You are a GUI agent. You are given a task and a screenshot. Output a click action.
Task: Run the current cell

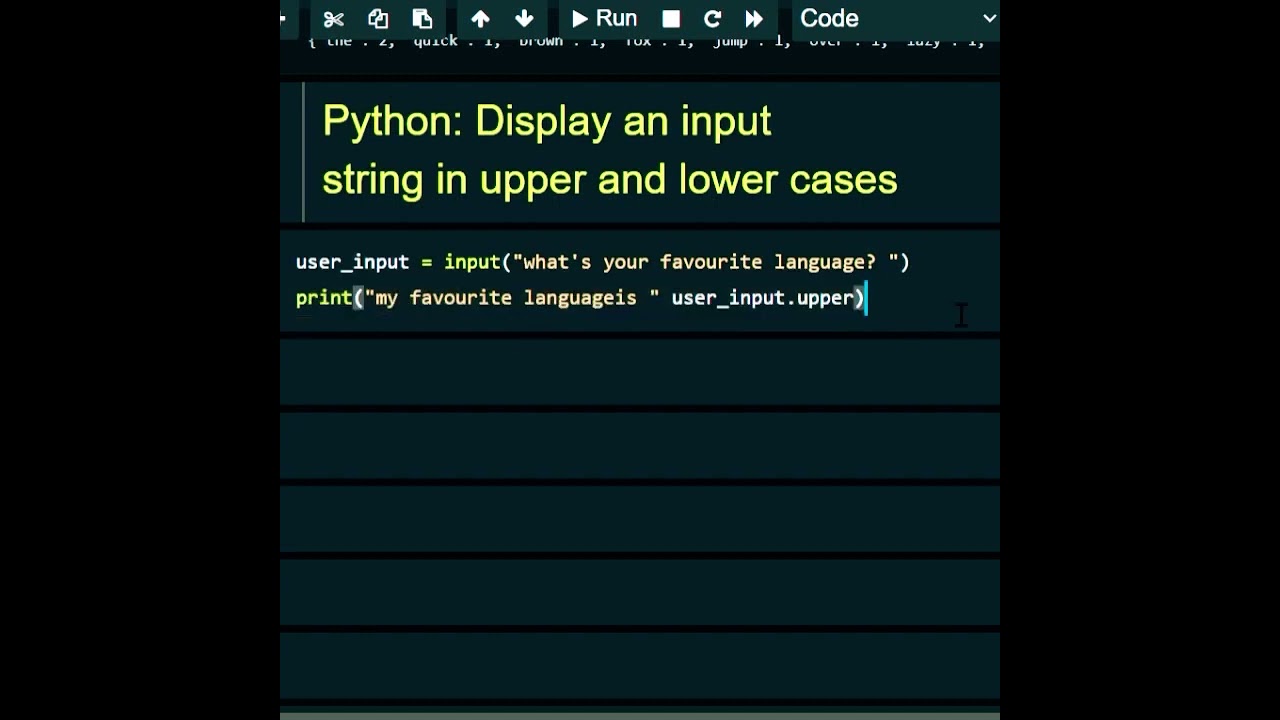[x=604, y=19]
